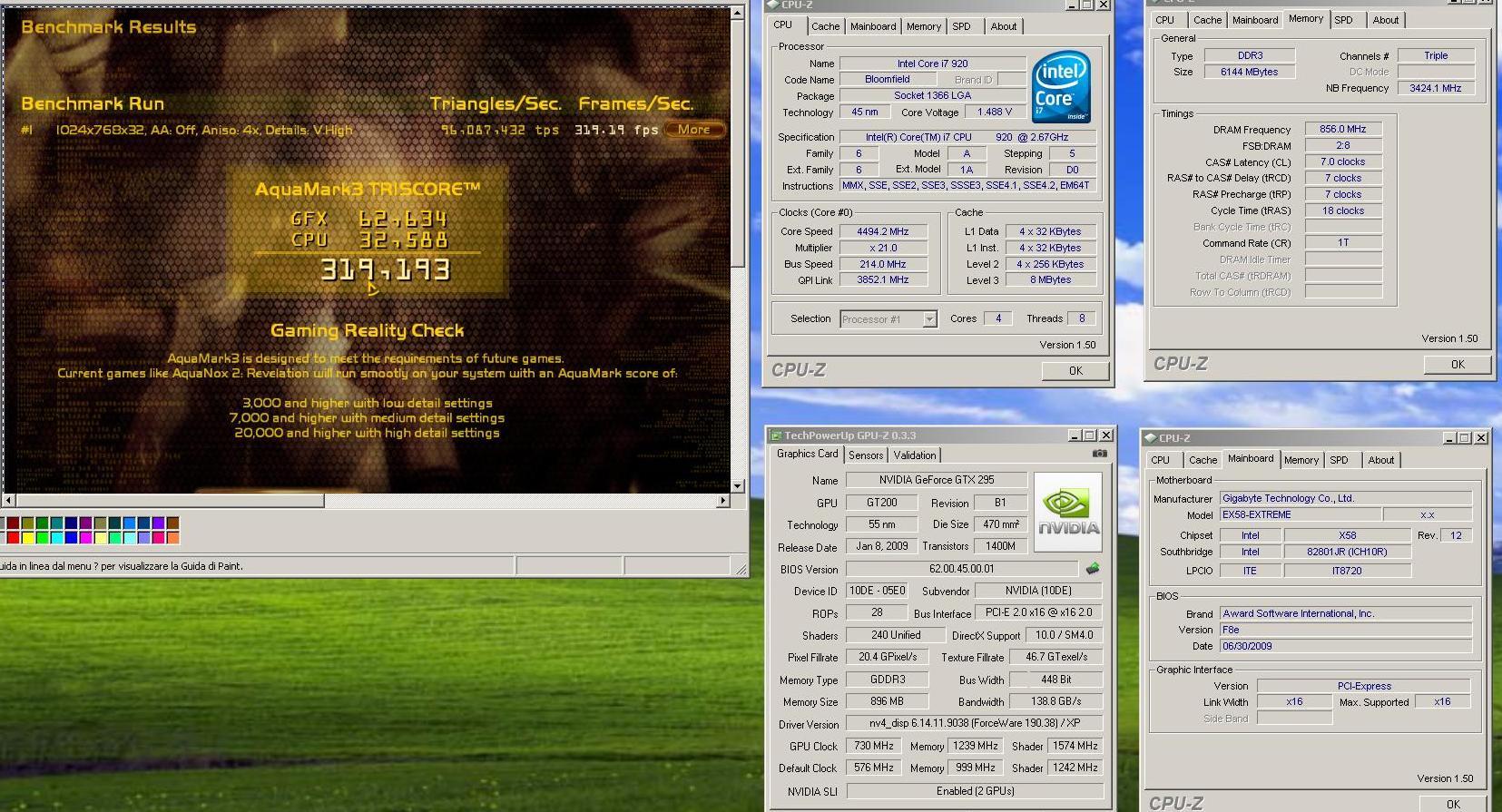
Task: Click OK in CPU-Z memory timings window
Action: (1458, 364)
